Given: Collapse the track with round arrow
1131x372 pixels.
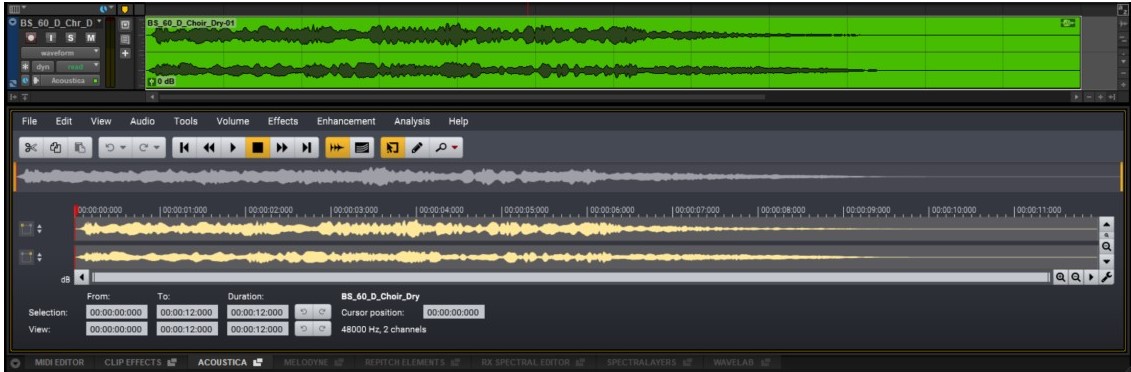Looking at the screenshot, I should [12, 22].
